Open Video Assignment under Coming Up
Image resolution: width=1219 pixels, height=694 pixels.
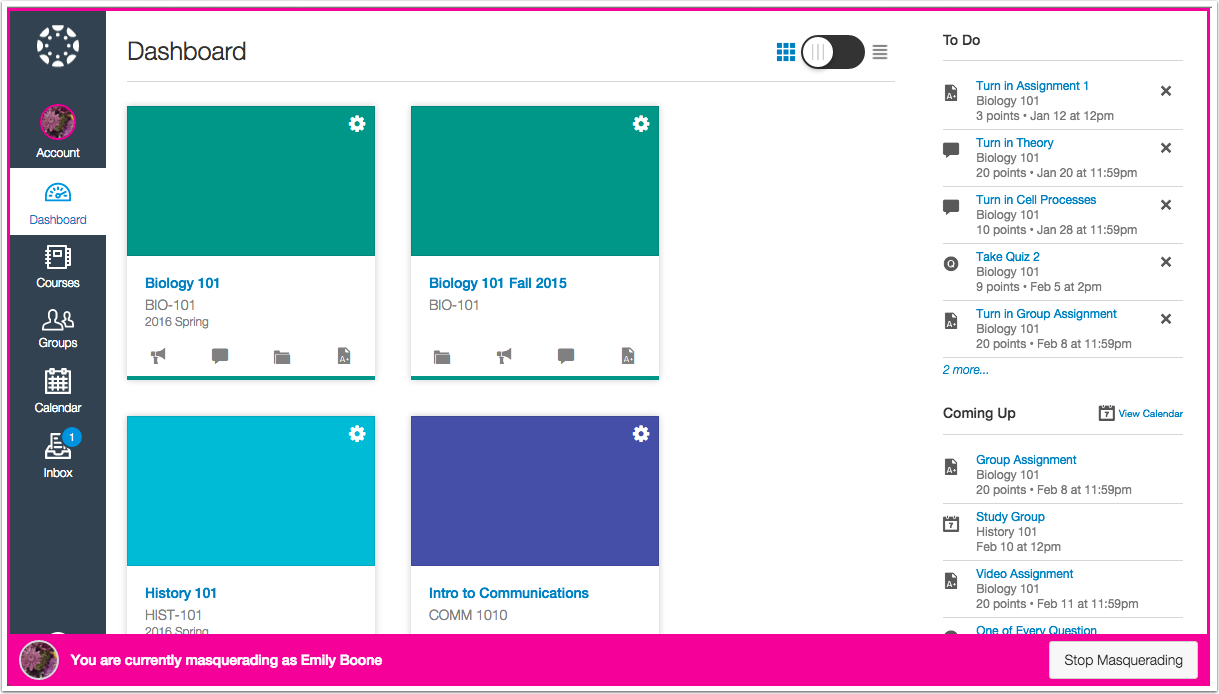pos(1024,574)
